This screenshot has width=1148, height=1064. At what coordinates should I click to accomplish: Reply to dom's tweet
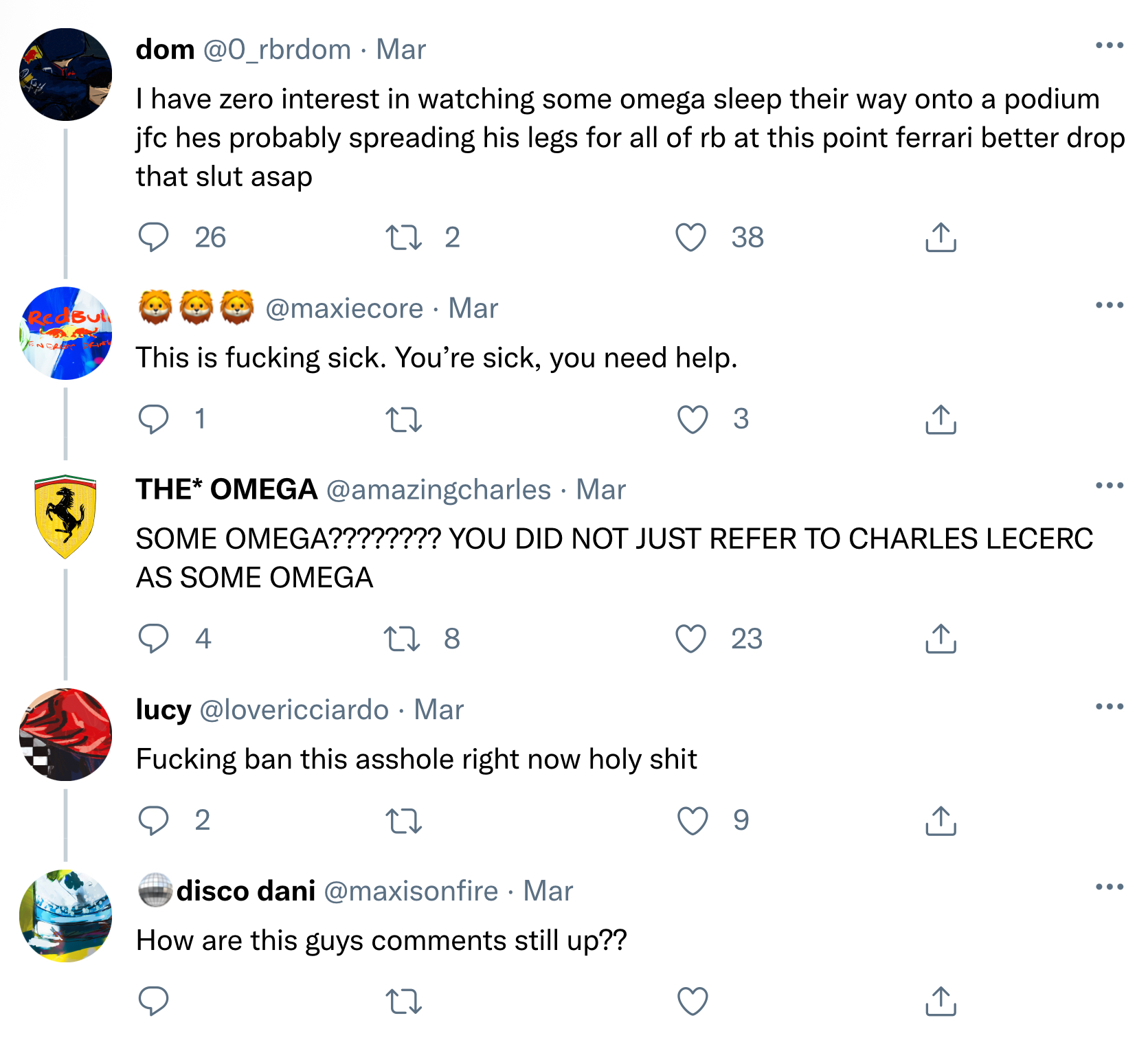click(153, 238)
